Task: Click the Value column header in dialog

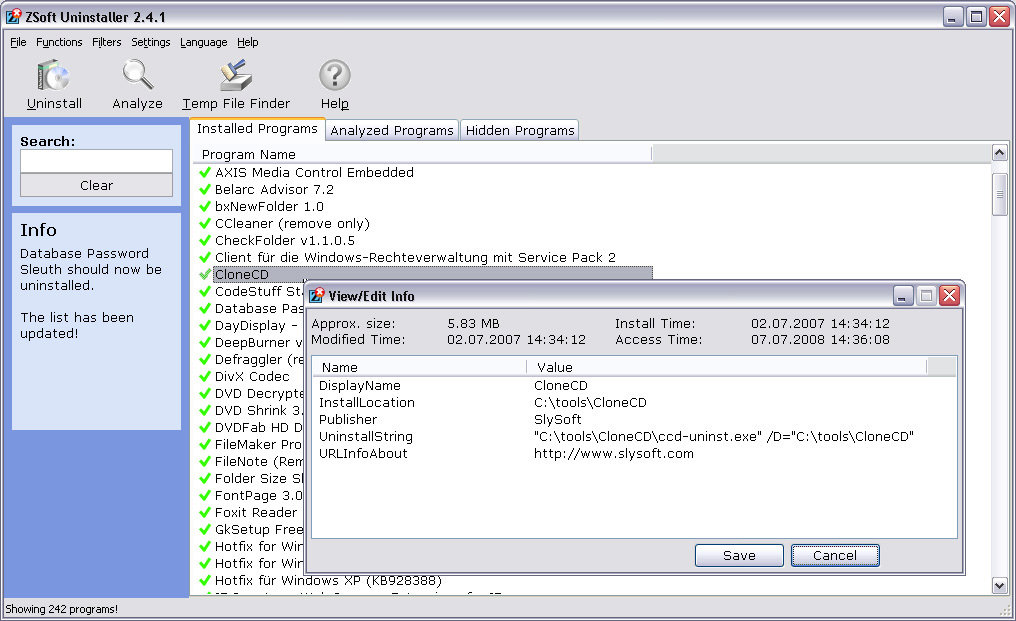Action: (x=726, y=367)
